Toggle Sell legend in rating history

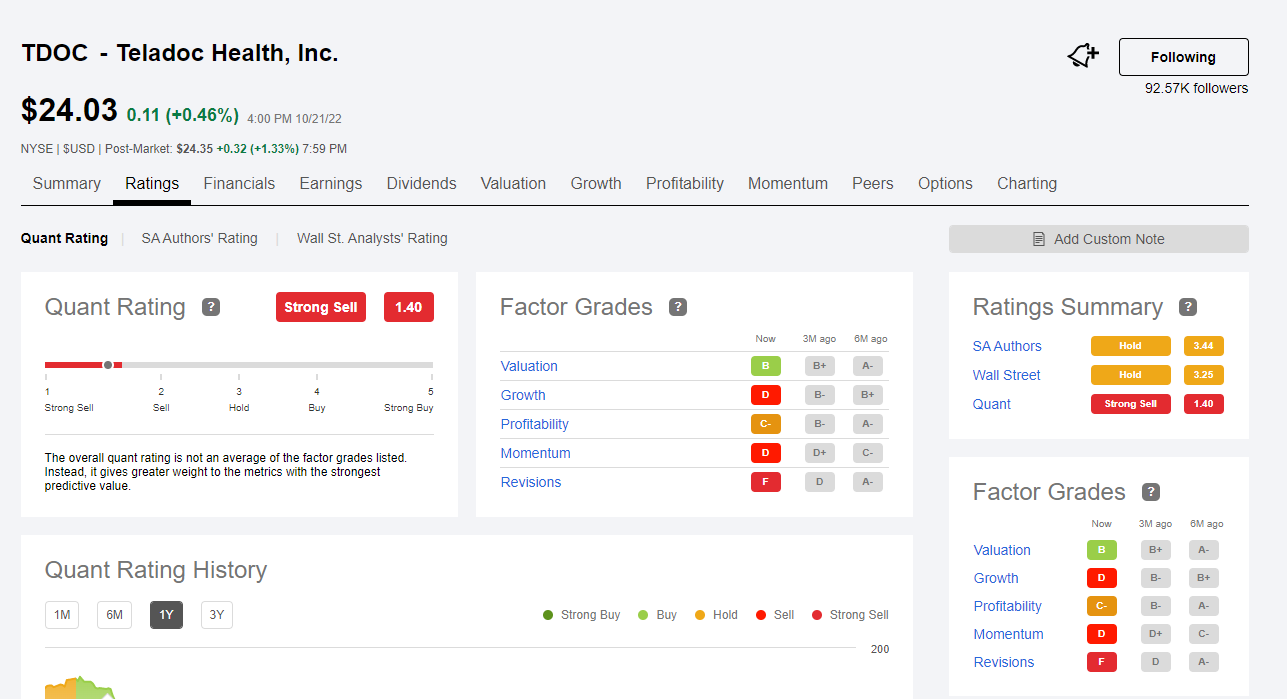click(776, 615)
